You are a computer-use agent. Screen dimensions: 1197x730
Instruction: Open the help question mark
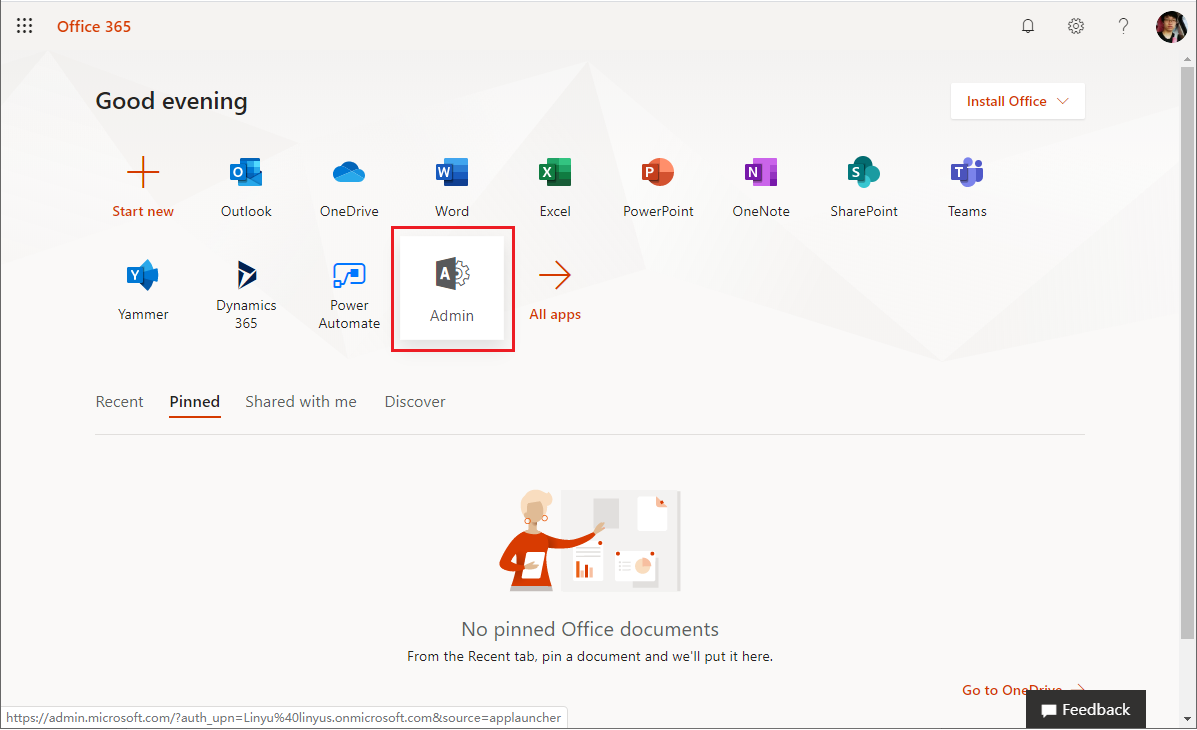(x=1123, y=26)
